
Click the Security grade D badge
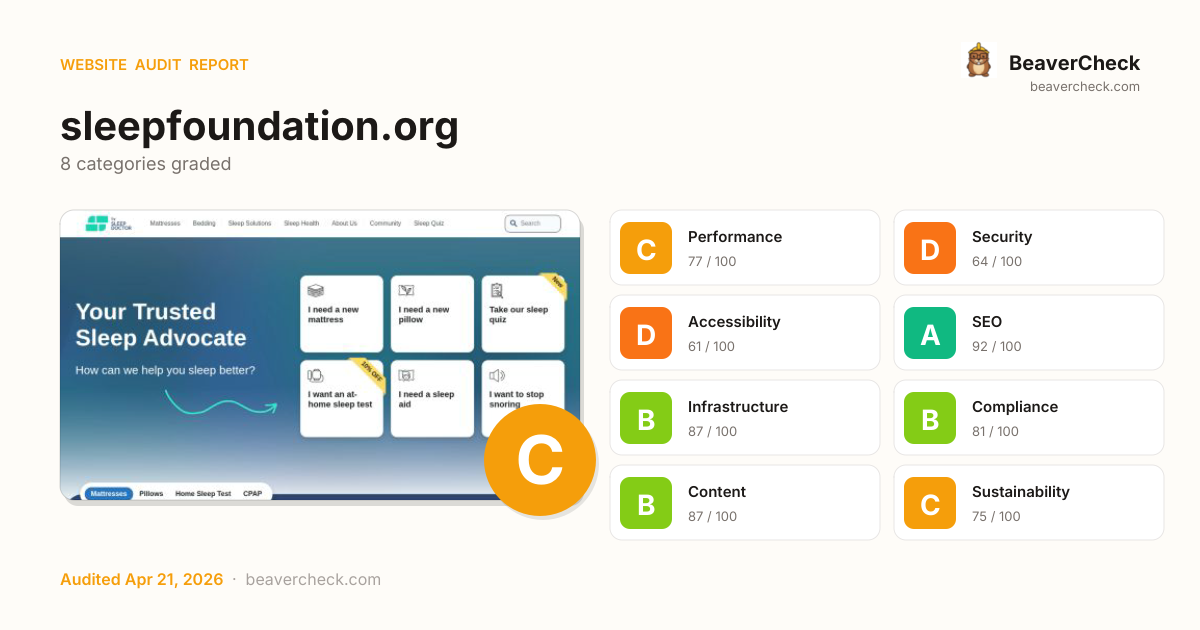pos(930,248)
